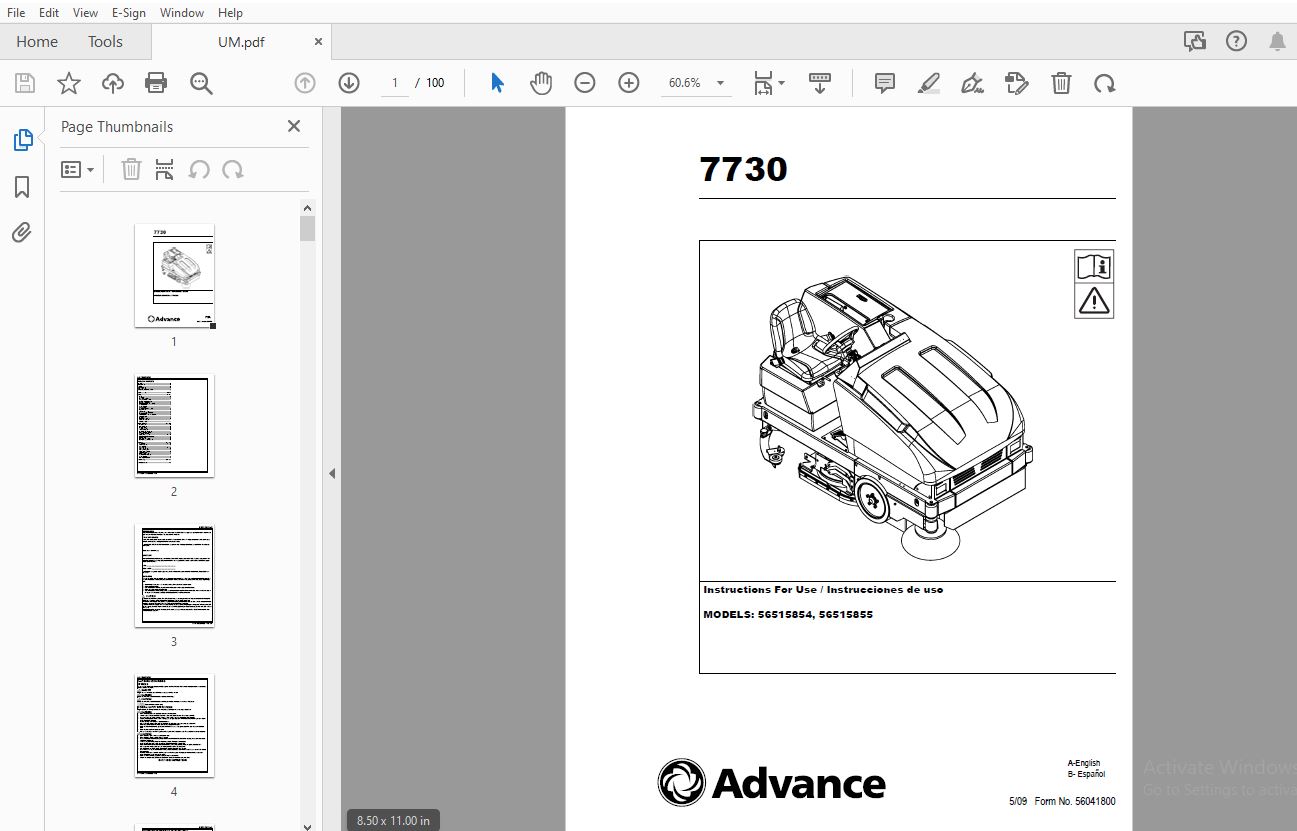Delete selected thumbnail page trash icon
This screenshot has width=1297, height=831.
point(131,169)
